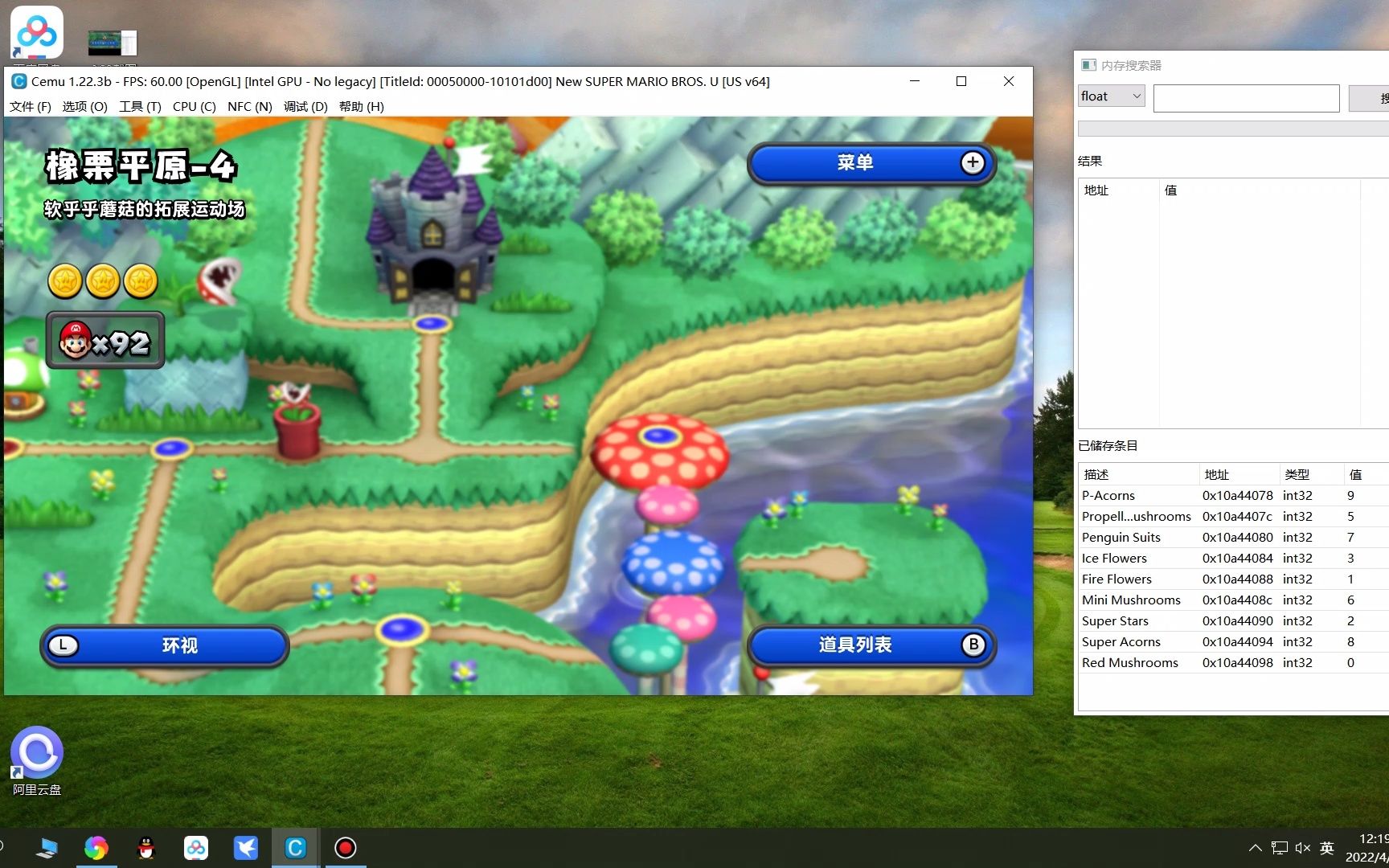Open the 选项 (O) menu
The width and height of the screenshot is (1389, 868).
click(x=84, y=106)
